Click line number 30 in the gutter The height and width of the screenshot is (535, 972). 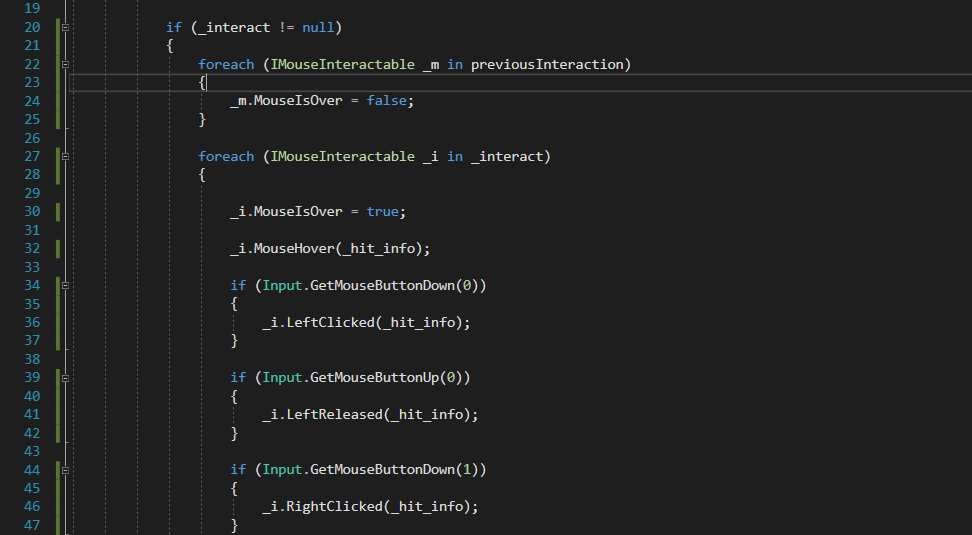click(30, 211)
